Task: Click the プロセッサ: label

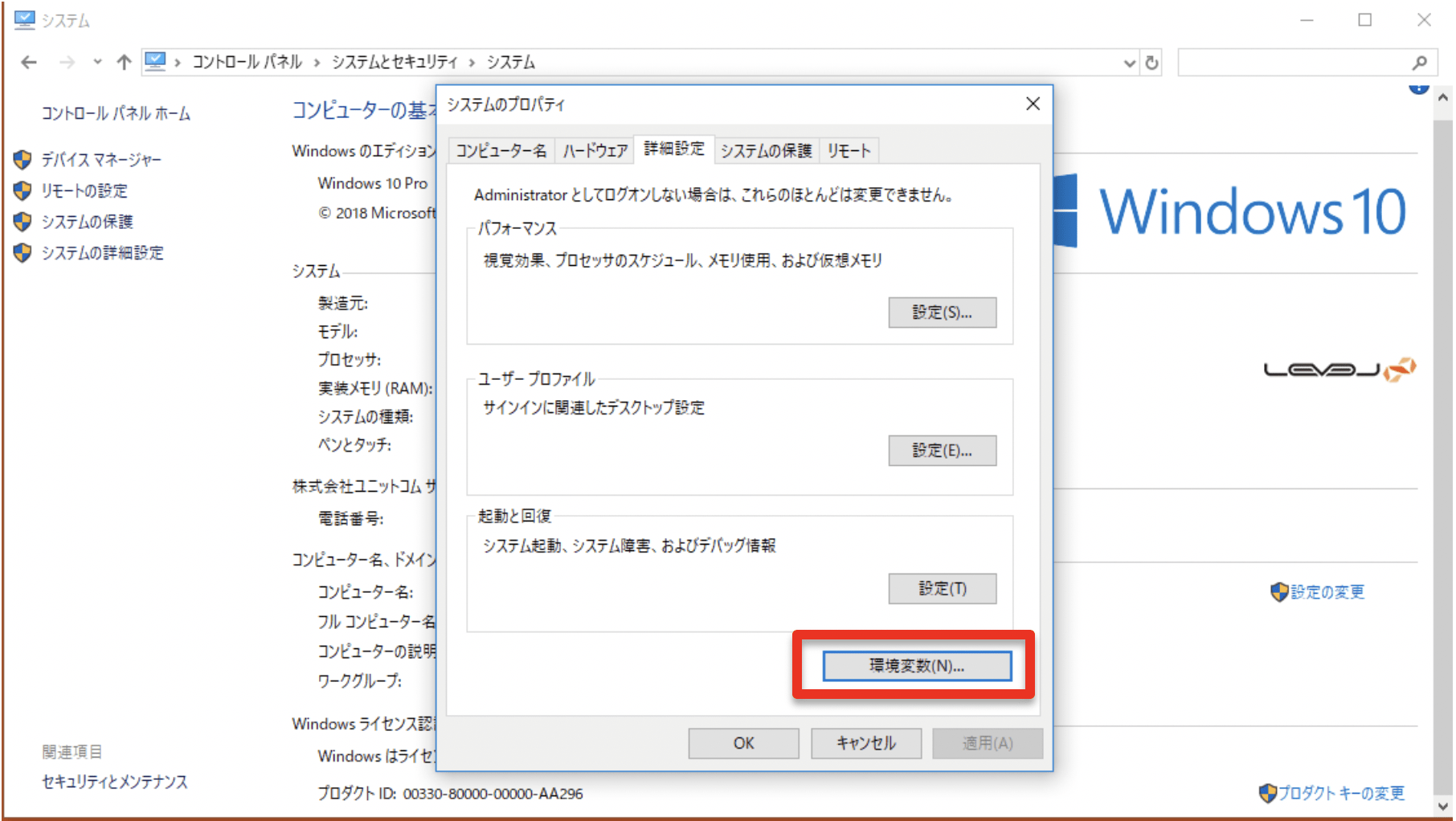Action: coord(350,360)
